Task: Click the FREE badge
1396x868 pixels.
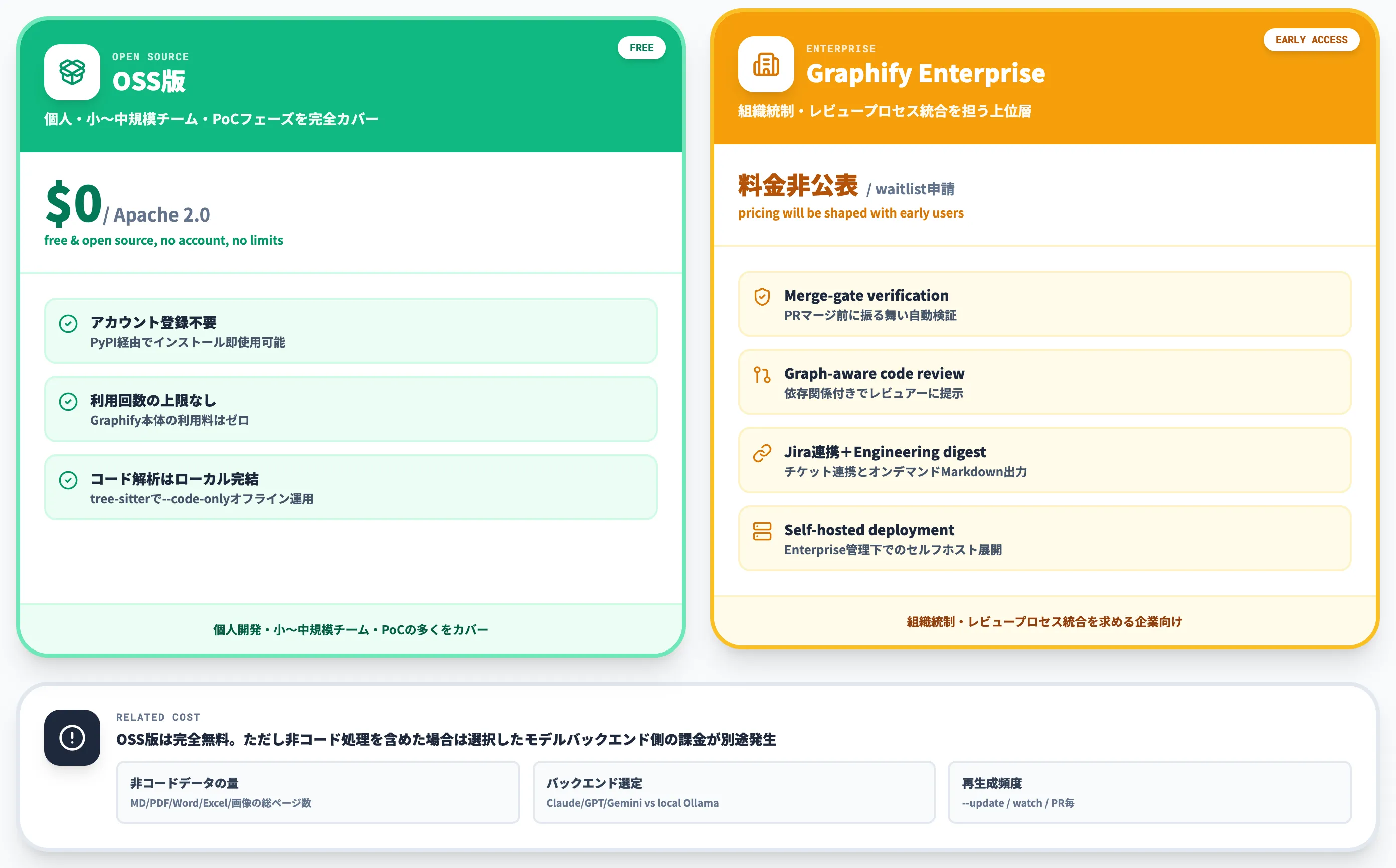Action: tap(641, 48)
